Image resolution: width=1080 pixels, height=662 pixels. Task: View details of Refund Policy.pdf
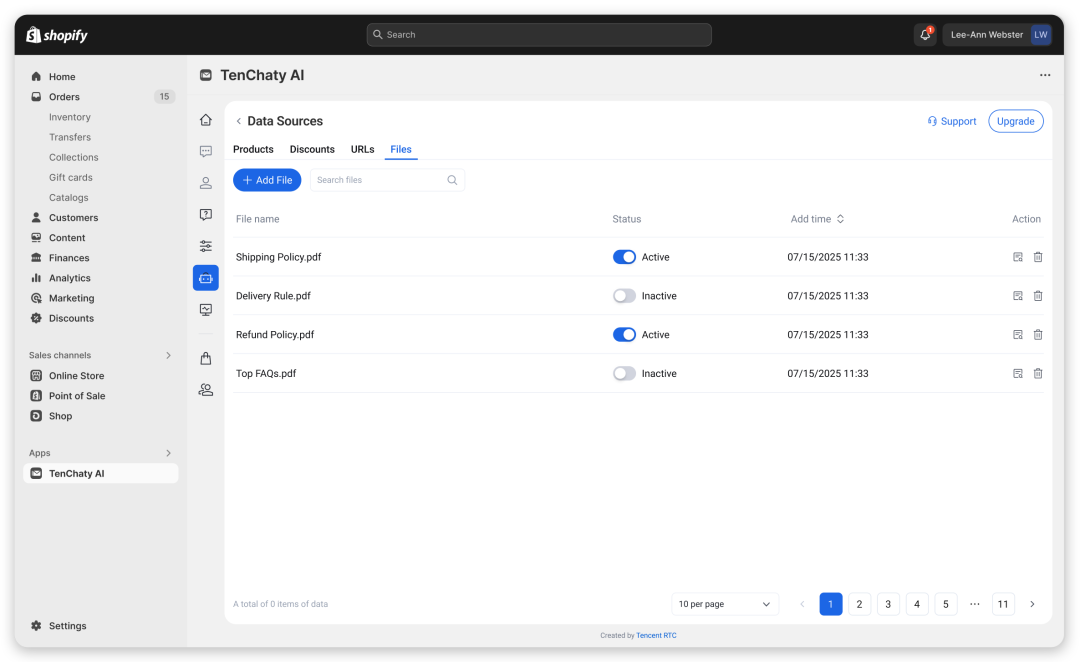(x=1017, y=335)
